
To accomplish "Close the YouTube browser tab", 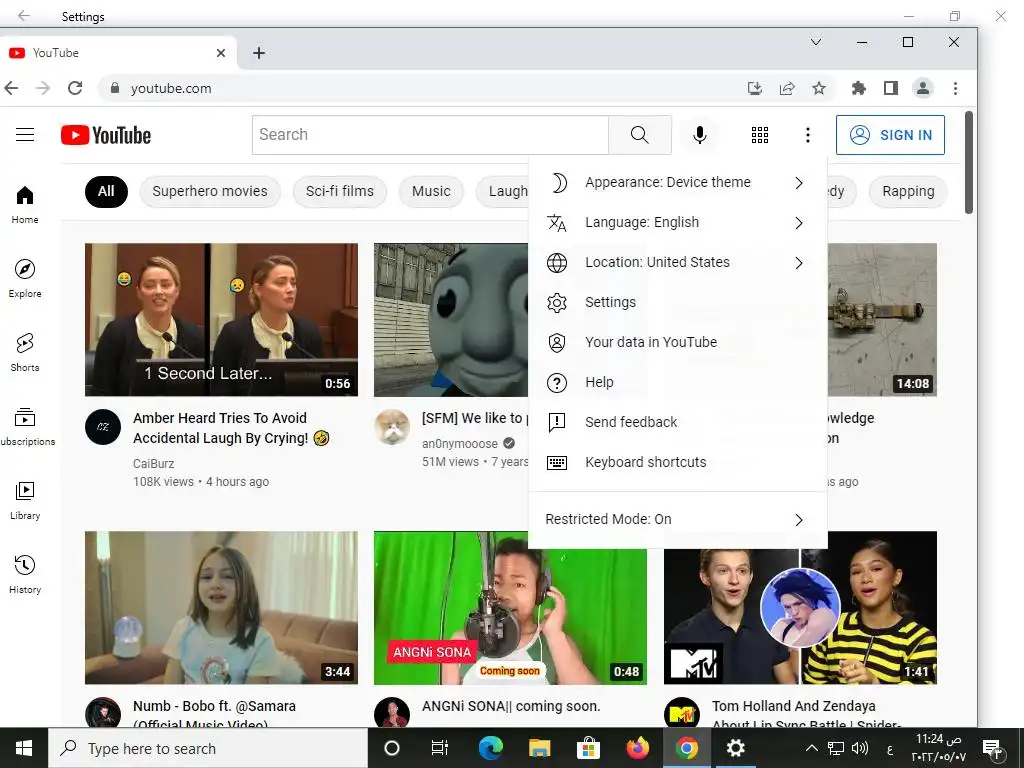I will point(221,53).
